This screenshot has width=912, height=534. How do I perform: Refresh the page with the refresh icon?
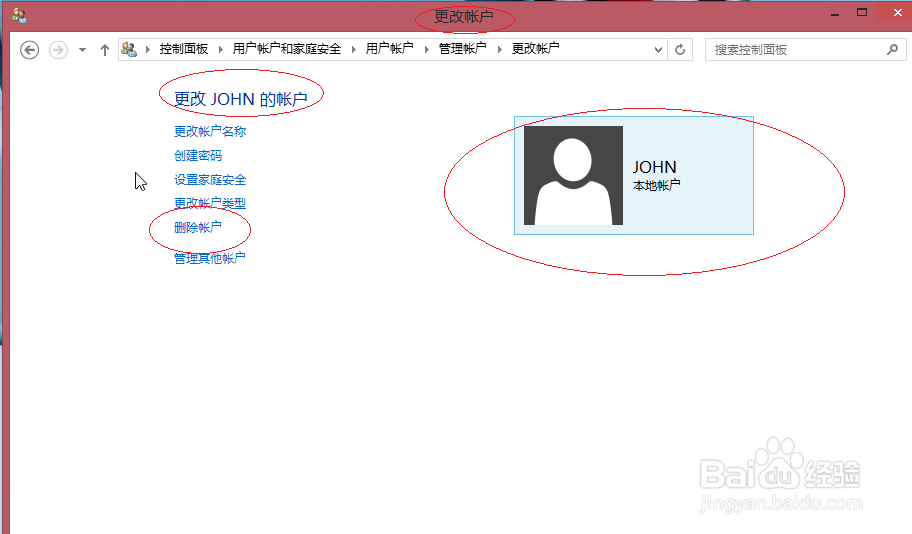680,50
